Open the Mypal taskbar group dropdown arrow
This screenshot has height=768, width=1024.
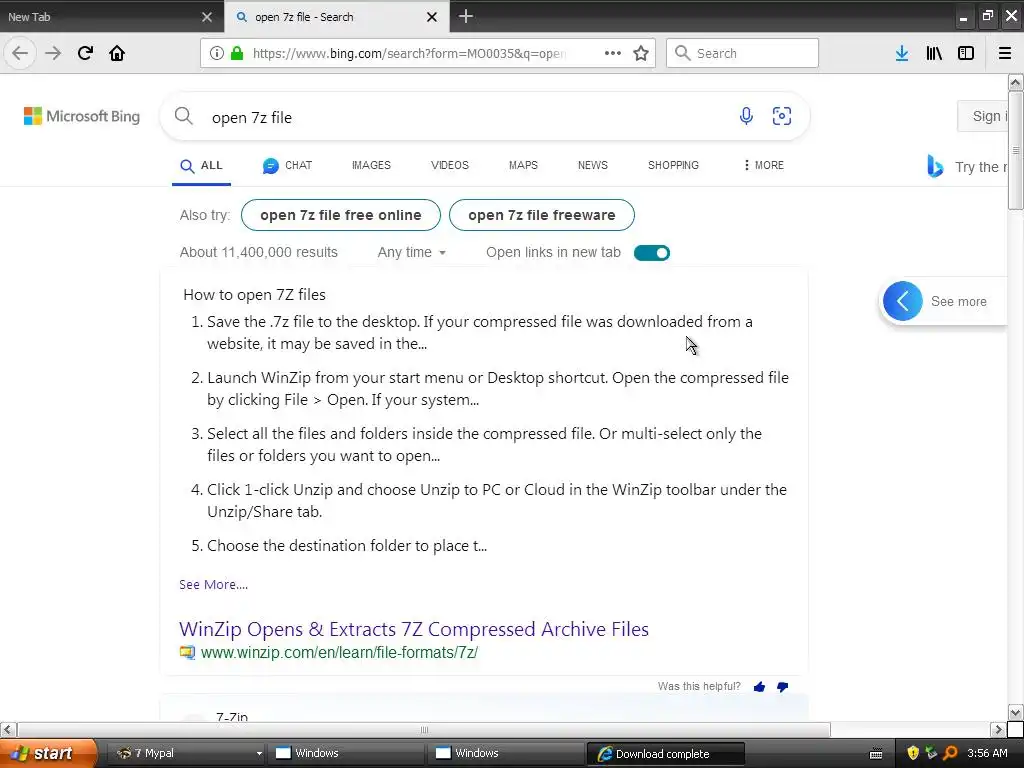click(x=259, y=754)
